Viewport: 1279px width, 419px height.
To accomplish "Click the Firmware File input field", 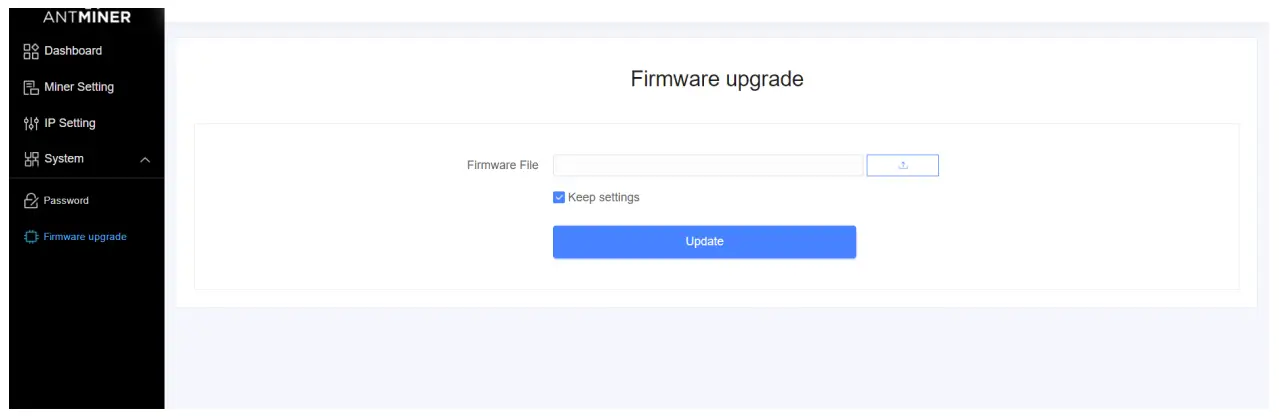I will click(x=707, y=165).
